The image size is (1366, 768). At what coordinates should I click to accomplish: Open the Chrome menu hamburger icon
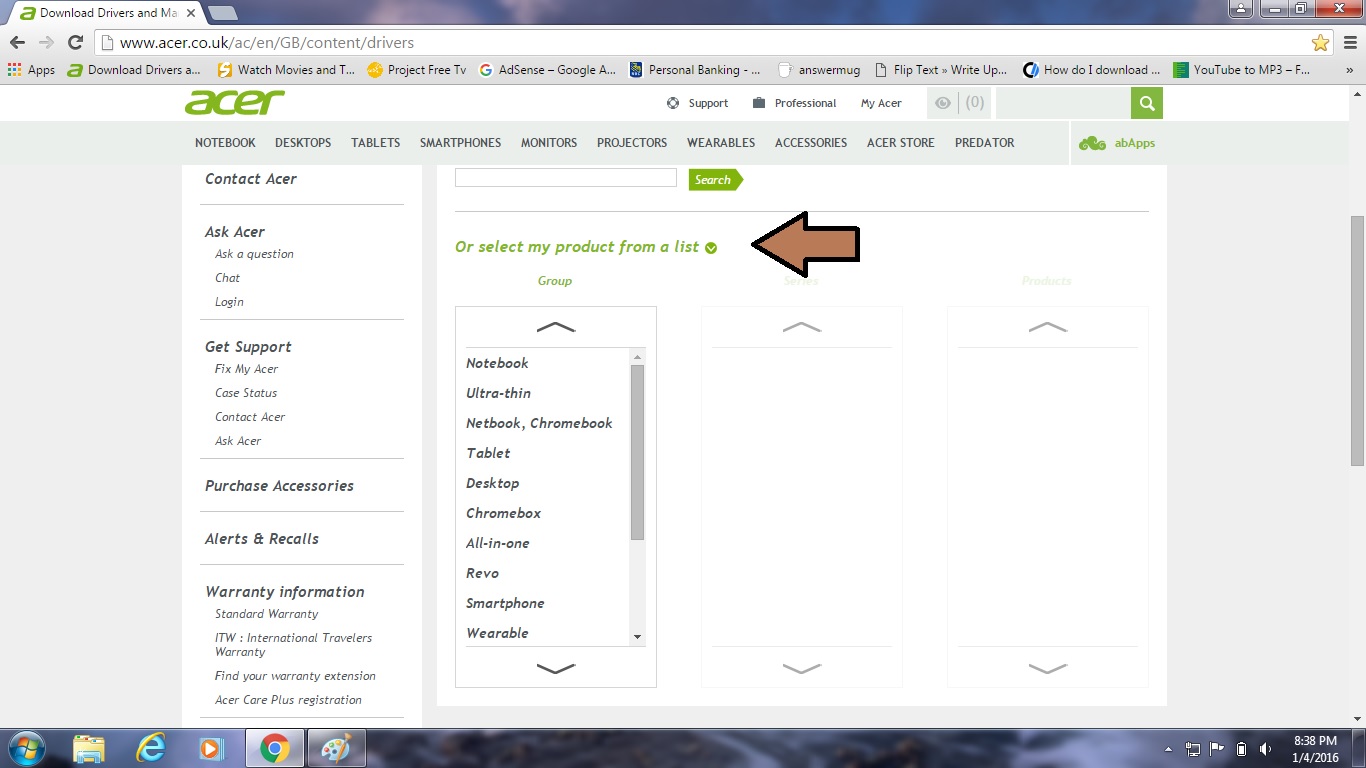[1348, 43]
